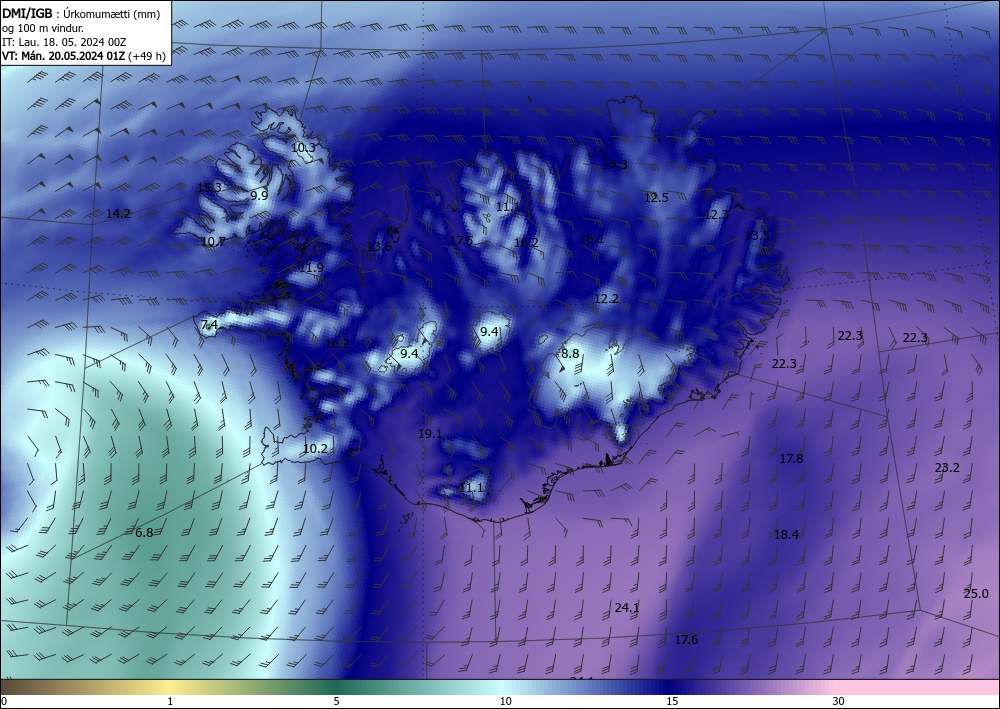Click the 10.3 value on the map

point(304,147)
